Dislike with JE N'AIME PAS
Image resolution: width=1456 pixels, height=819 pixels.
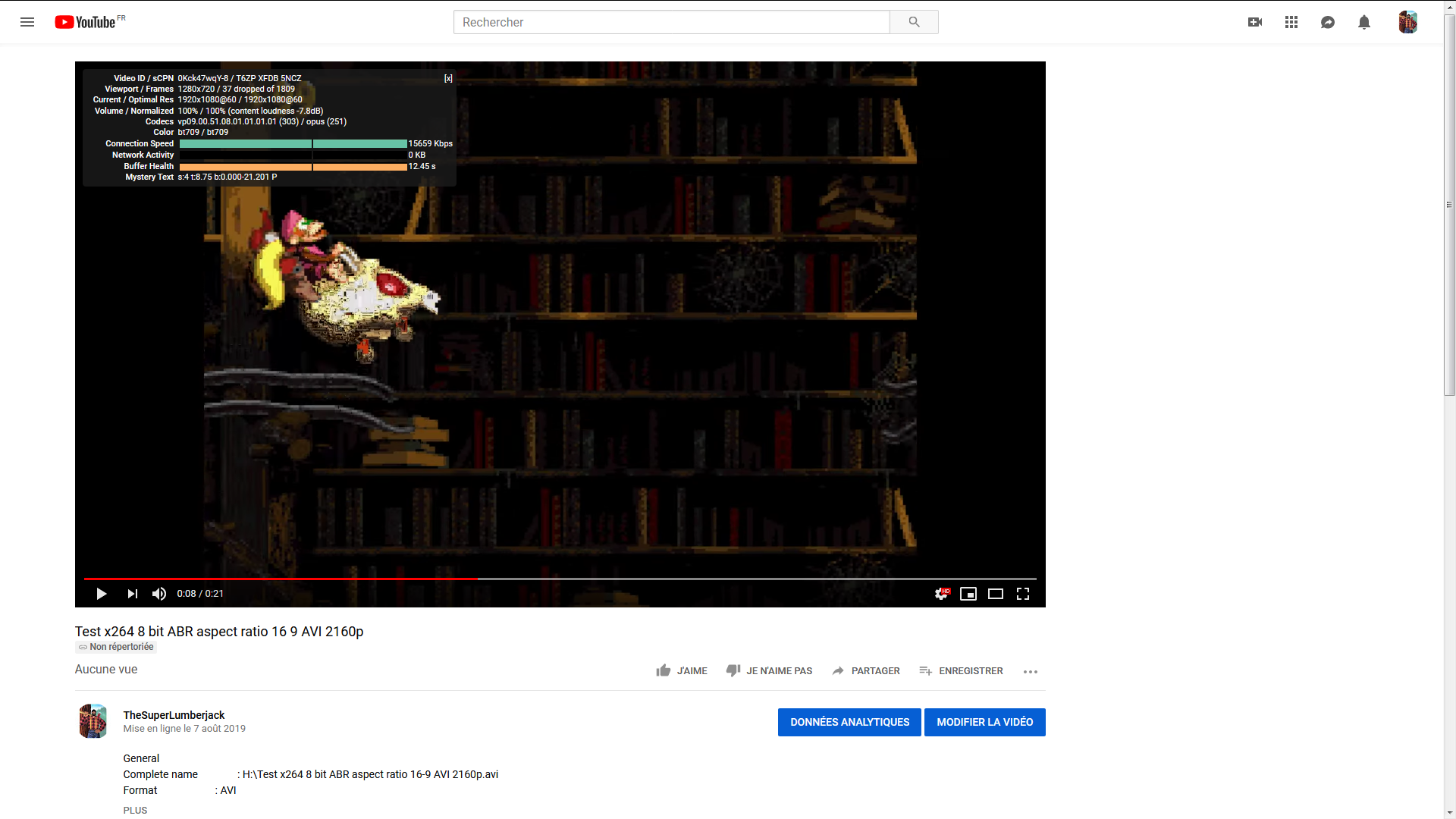pos(769,671)
